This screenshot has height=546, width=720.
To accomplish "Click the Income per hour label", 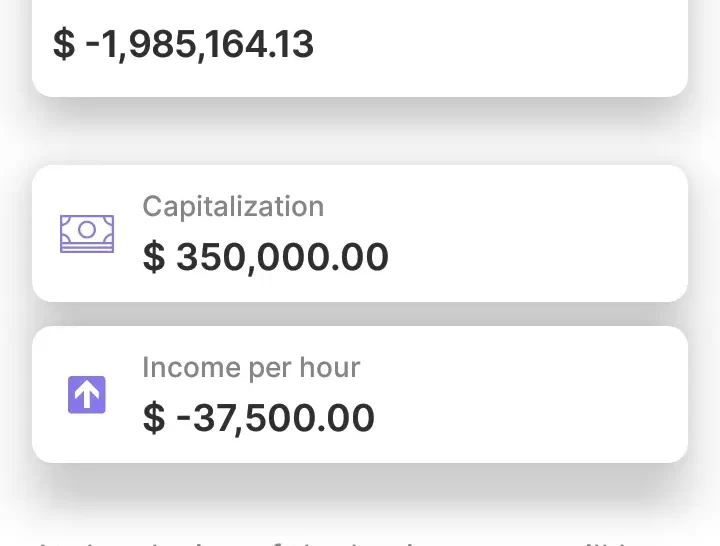I will [x=251, y=367].
